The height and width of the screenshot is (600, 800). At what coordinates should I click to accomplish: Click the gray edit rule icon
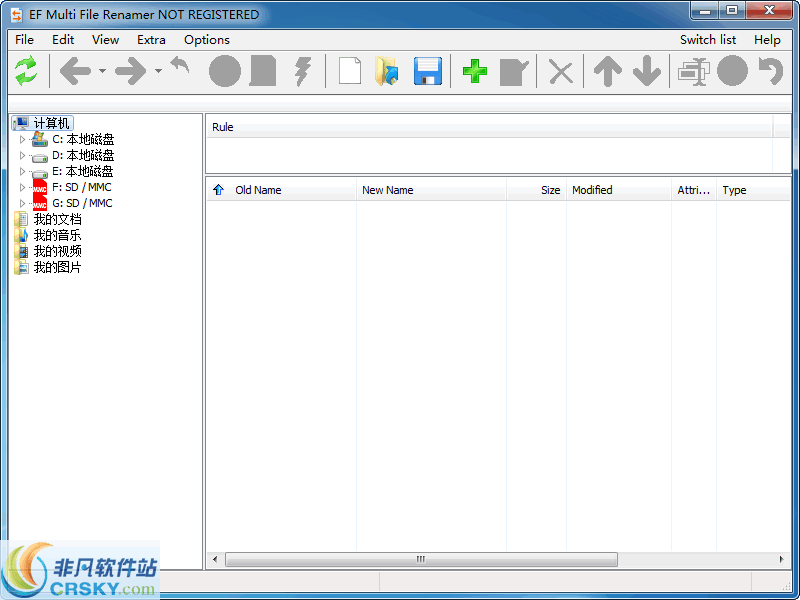[x=514, y=72]
